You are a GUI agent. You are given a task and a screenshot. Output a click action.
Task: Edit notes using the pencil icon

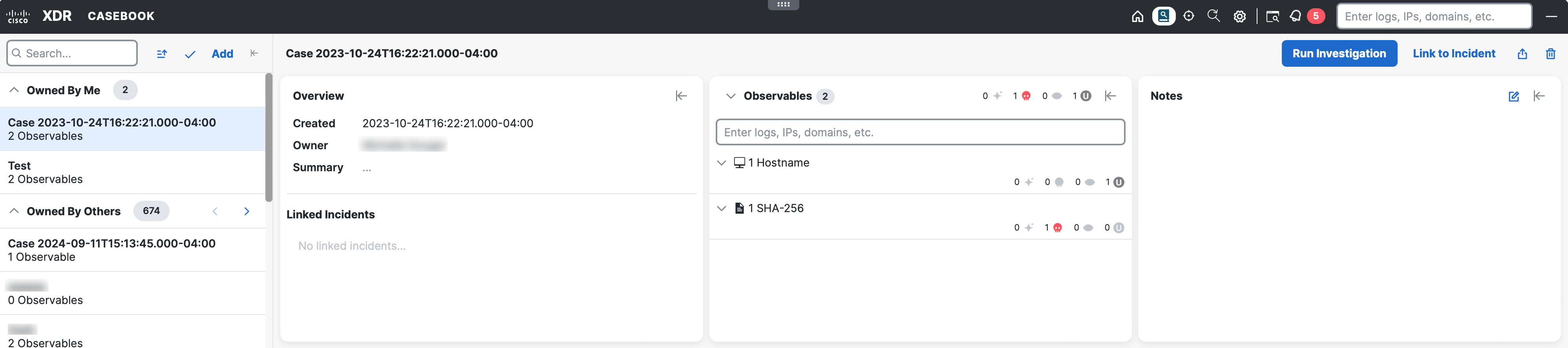coord(1513,96)
